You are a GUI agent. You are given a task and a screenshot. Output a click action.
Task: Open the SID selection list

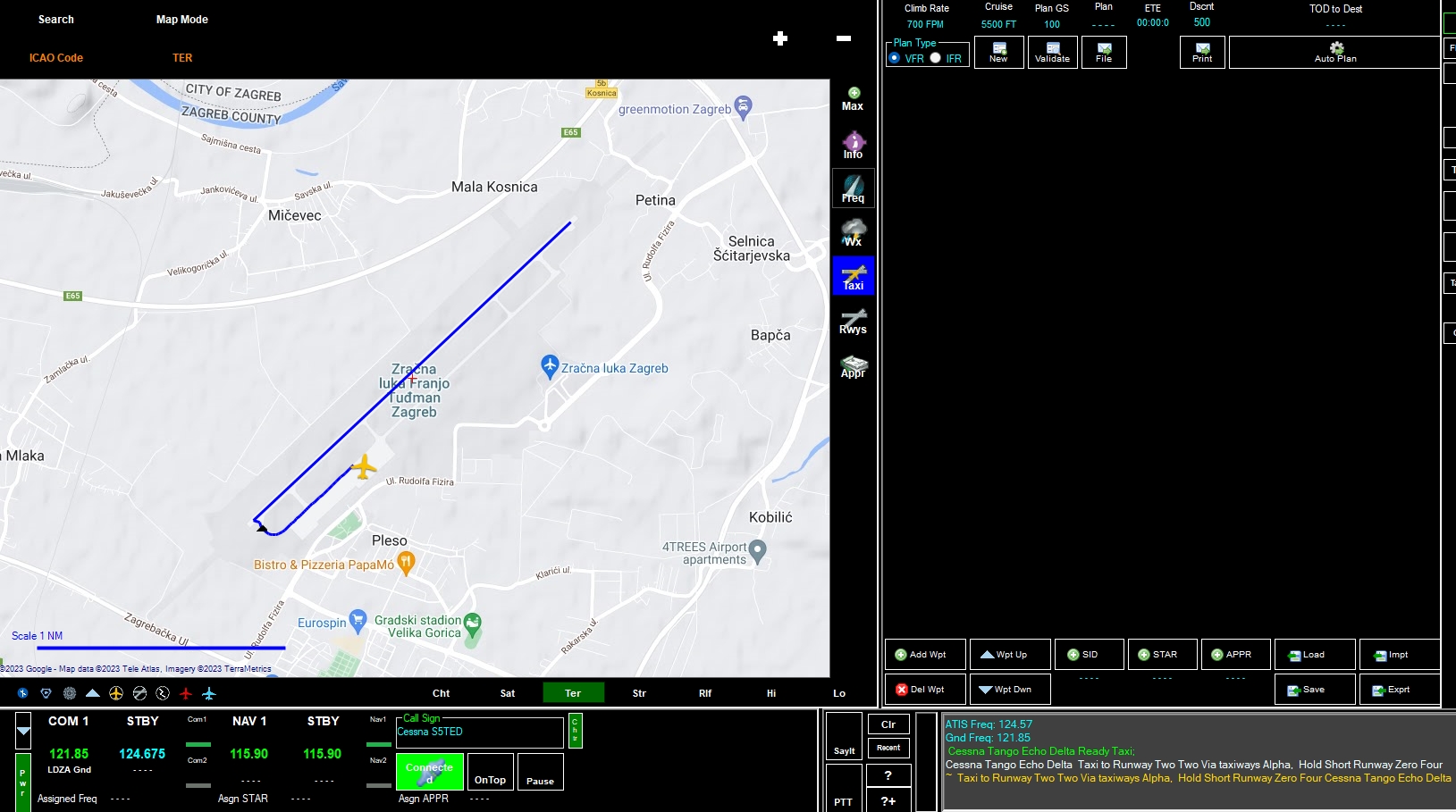click(1089, 655)
